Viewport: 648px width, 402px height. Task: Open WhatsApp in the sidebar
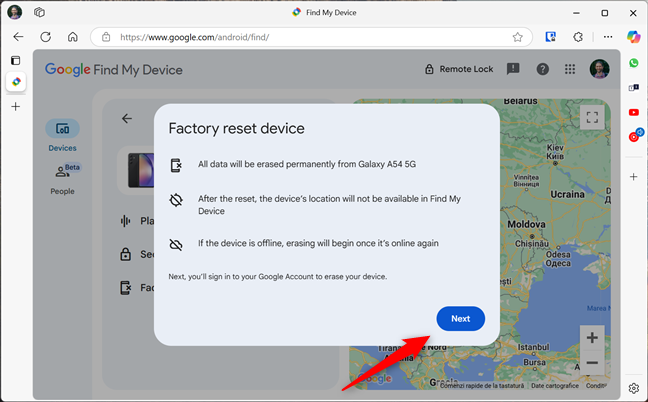coord(634,63)
